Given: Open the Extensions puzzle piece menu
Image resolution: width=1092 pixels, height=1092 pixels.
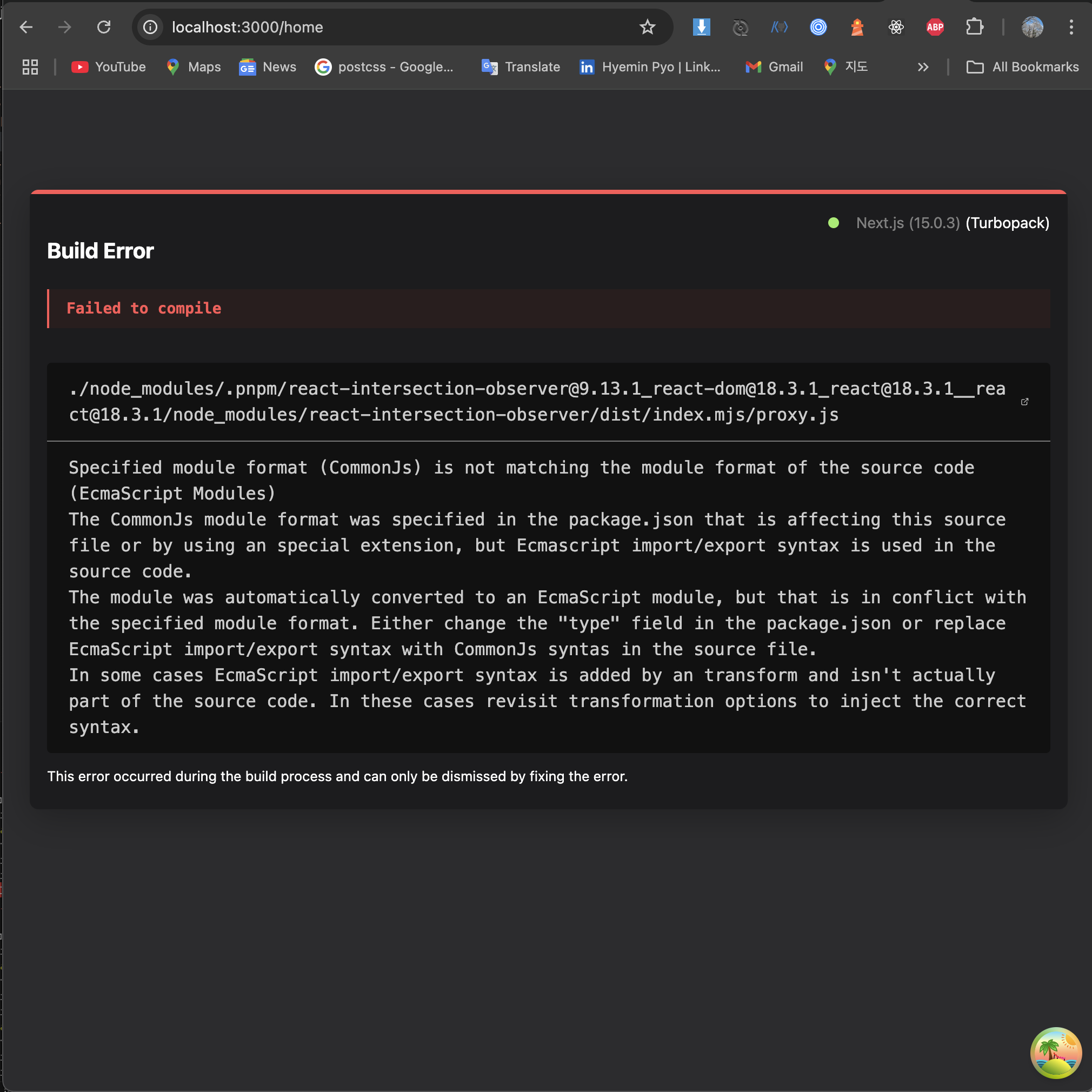Looking at the screenshot, I should point(974,27).
